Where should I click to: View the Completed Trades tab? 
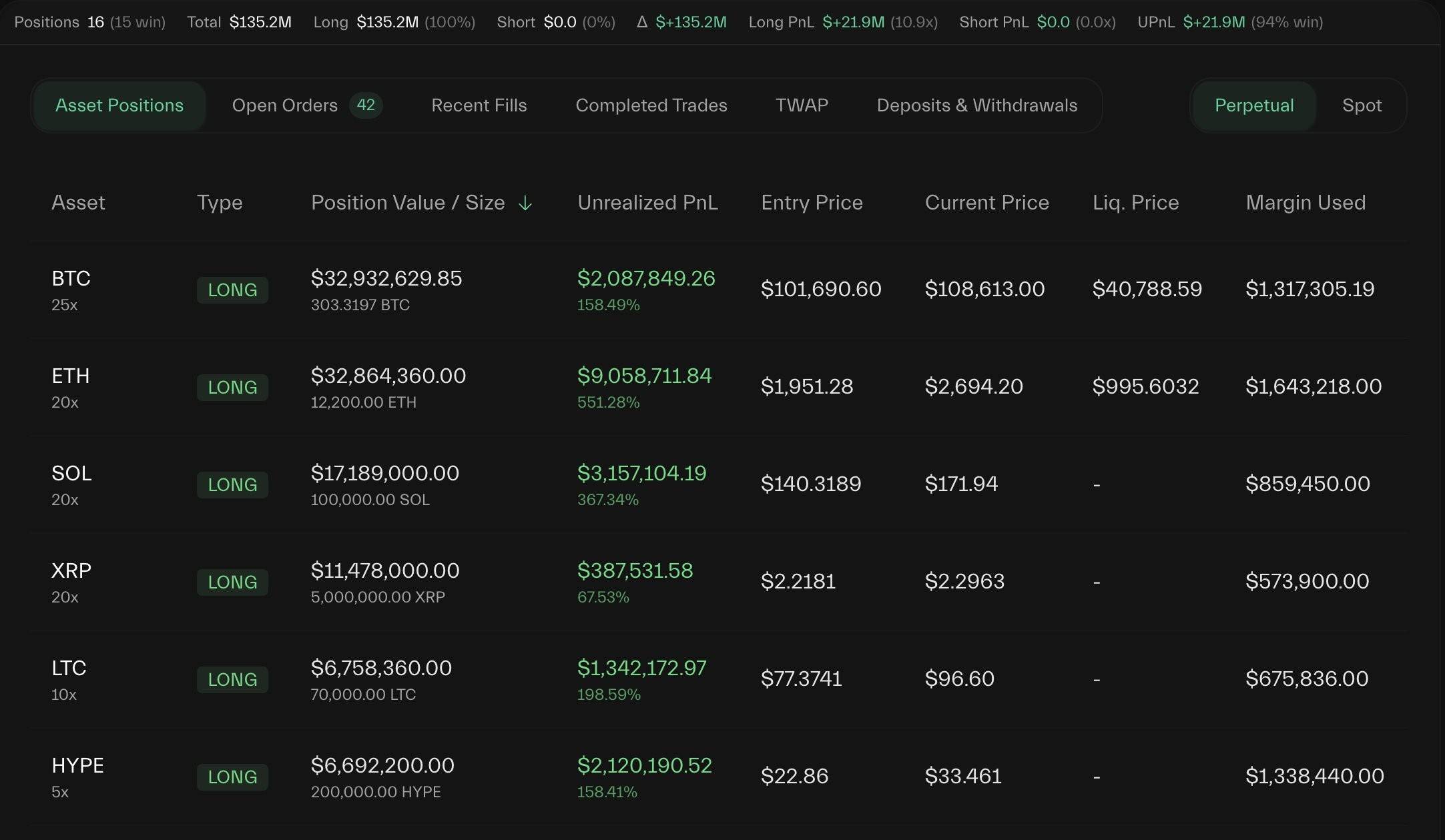tap(651, 105)
